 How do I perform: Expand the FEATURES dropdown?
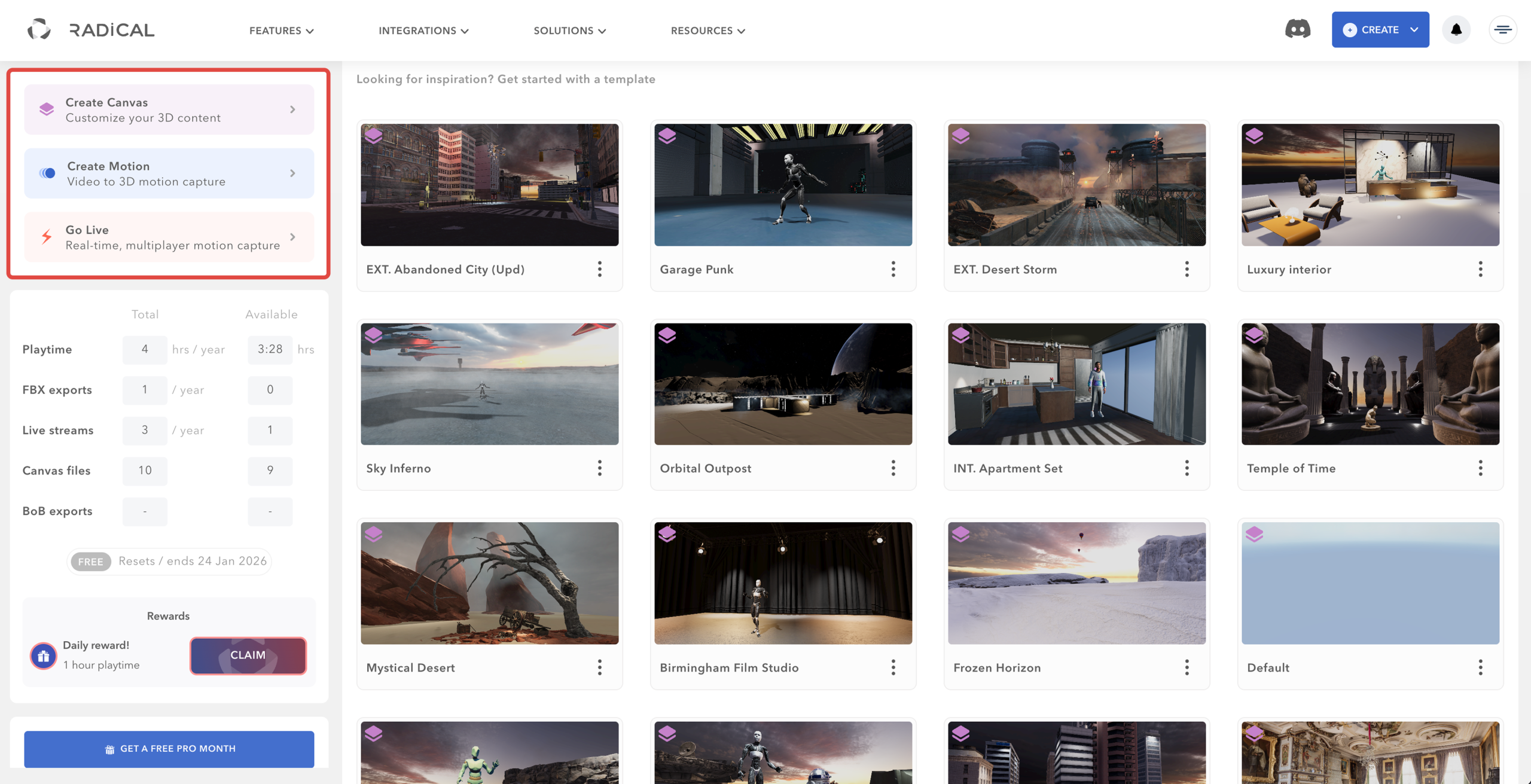pyautogui.click(x=281, y=30)
